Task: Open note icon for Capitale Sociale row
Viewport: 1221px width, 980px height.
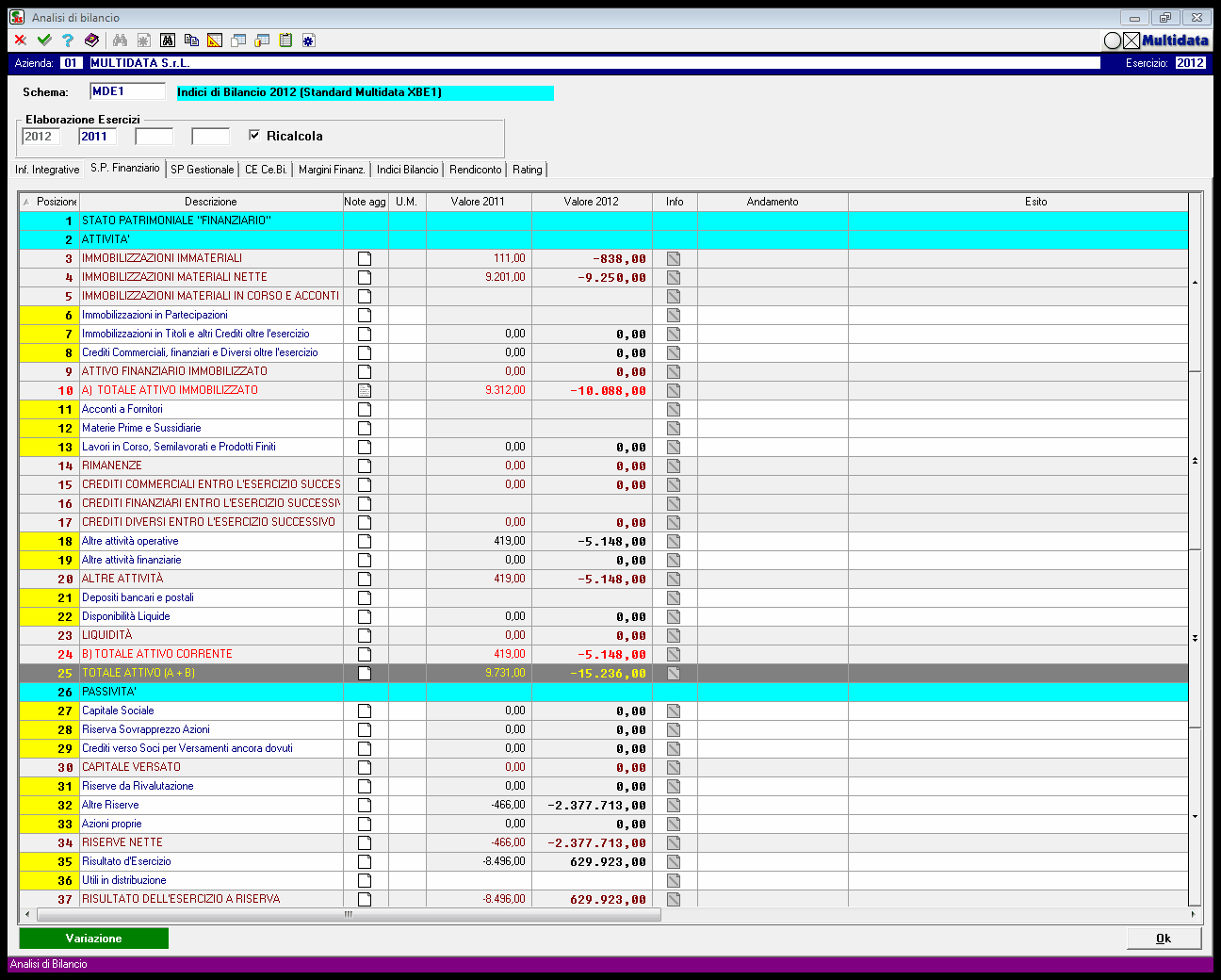Action: pos(365,710)
